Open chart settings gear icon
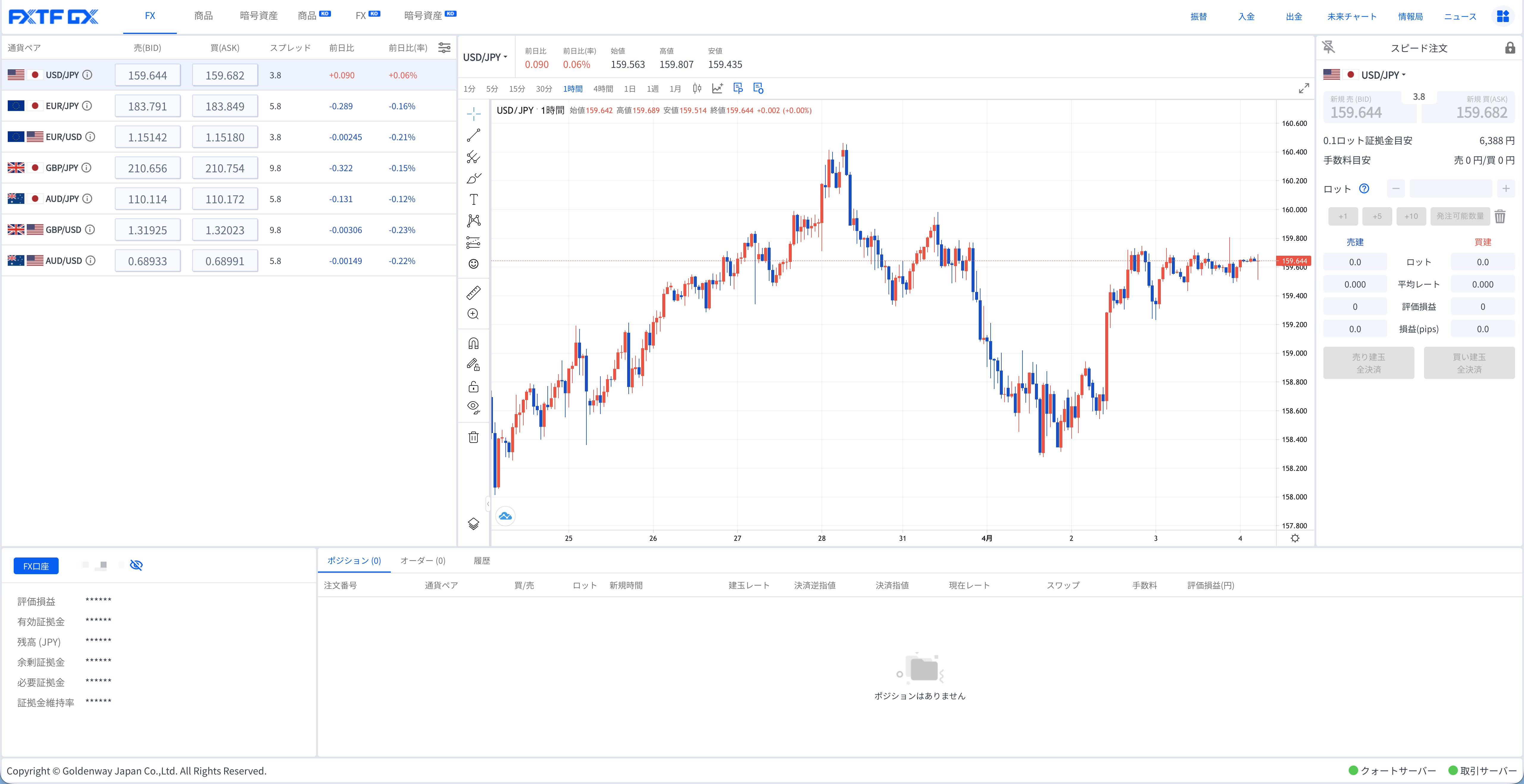 point(1295,538)
